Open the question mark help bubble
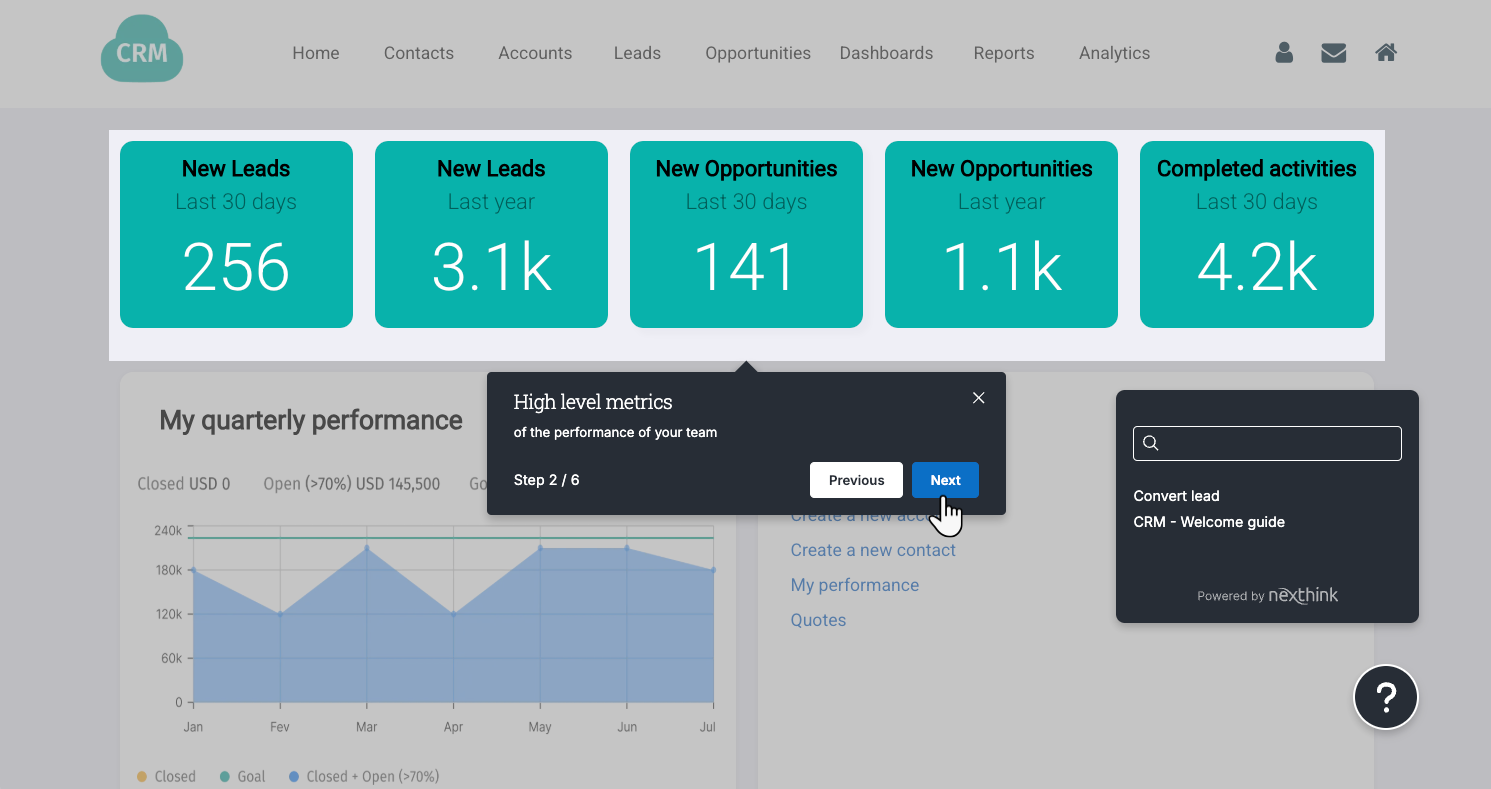 coord(1385,697)
